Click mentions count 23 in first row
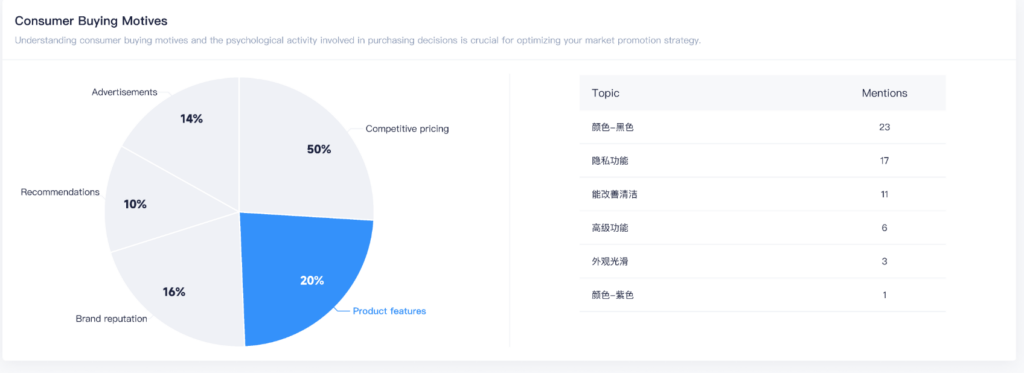The height and width of the screenshot is (373, 1024). pos(884,127)
